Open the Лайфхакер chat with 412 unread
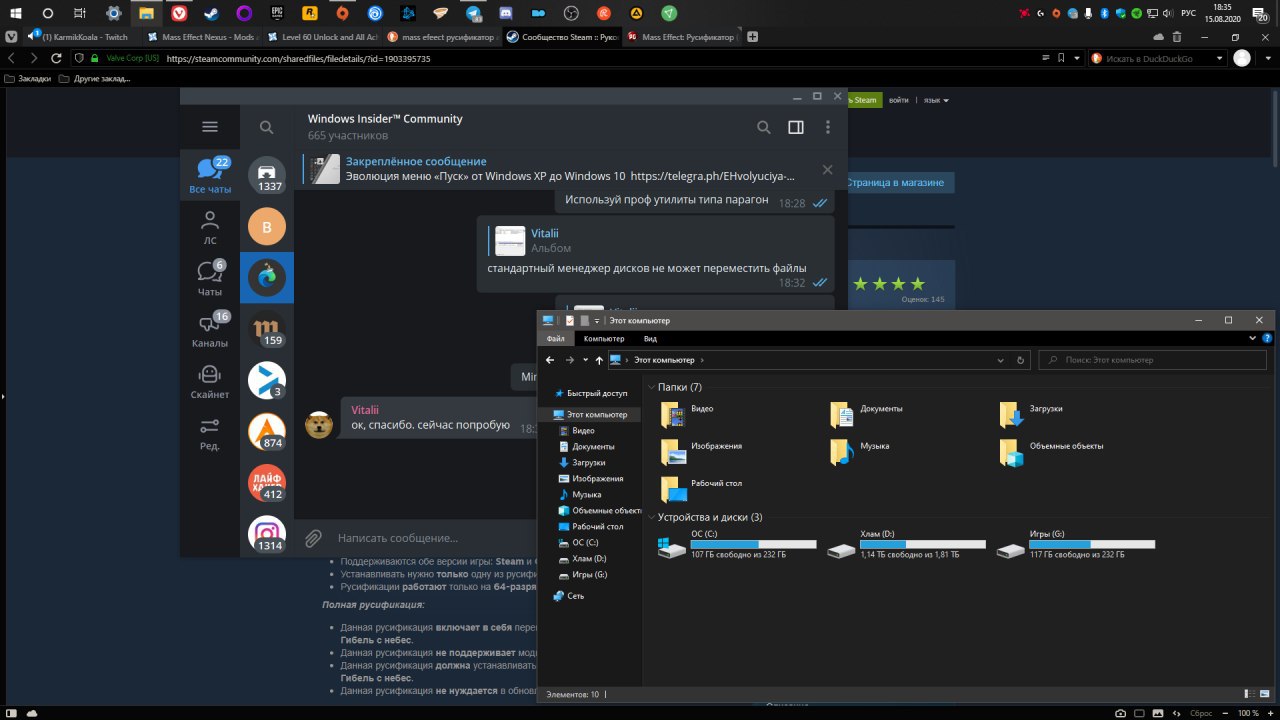Image resolution: width=1280 pixels, height=720 pixels. (267, 483)
